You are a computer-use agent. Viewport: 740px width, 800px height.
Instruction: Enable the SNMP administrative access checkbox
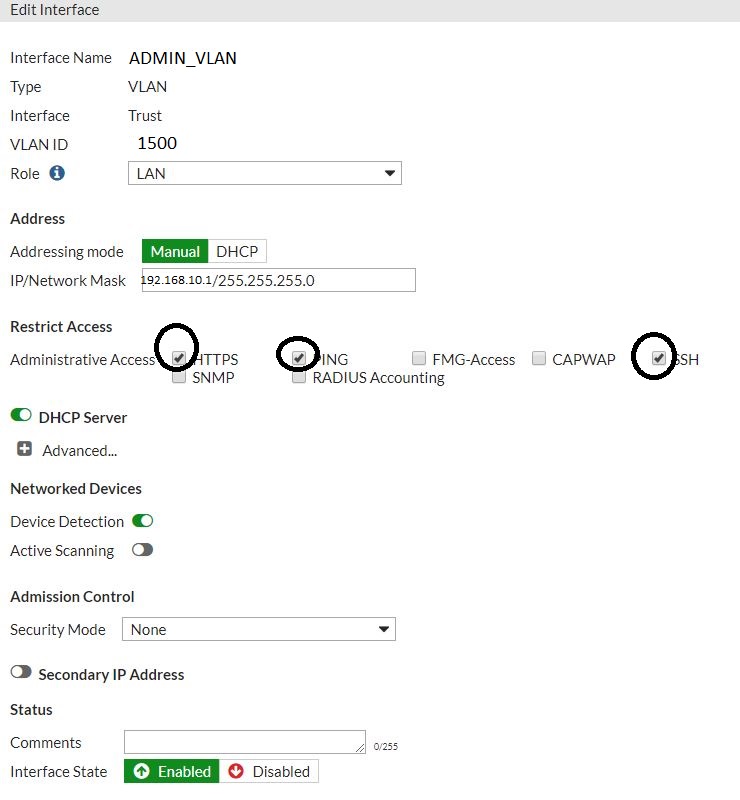coord(178,377)
